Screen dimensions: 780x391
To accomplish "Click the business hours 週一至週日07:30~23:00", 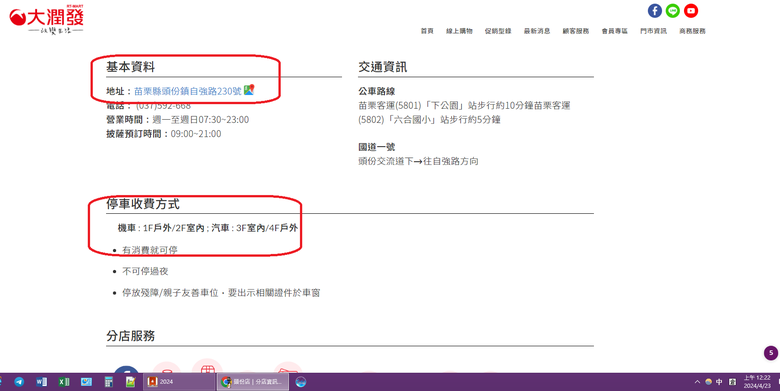I will click(x=200, y=119).
